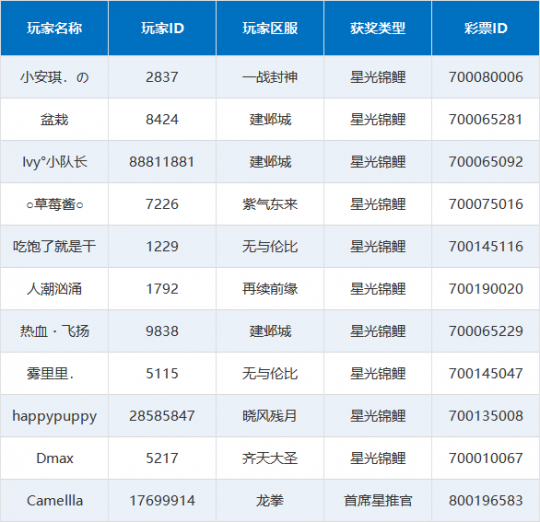Click the 玩家名称 column header
This screenshot has width=540, height=522.
(54, 28)
